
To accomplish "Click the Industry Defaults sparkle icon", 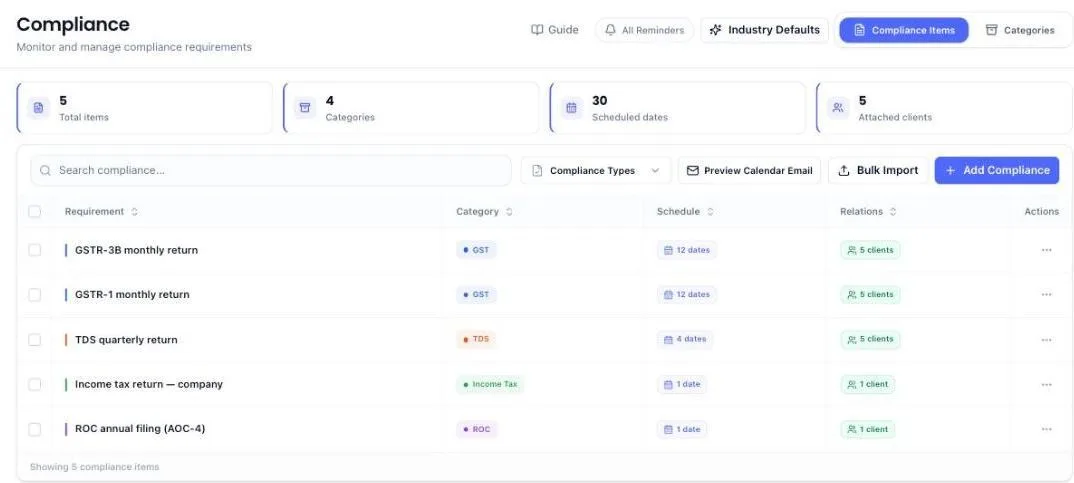I will pyautogui.click(x=716, y=30).
